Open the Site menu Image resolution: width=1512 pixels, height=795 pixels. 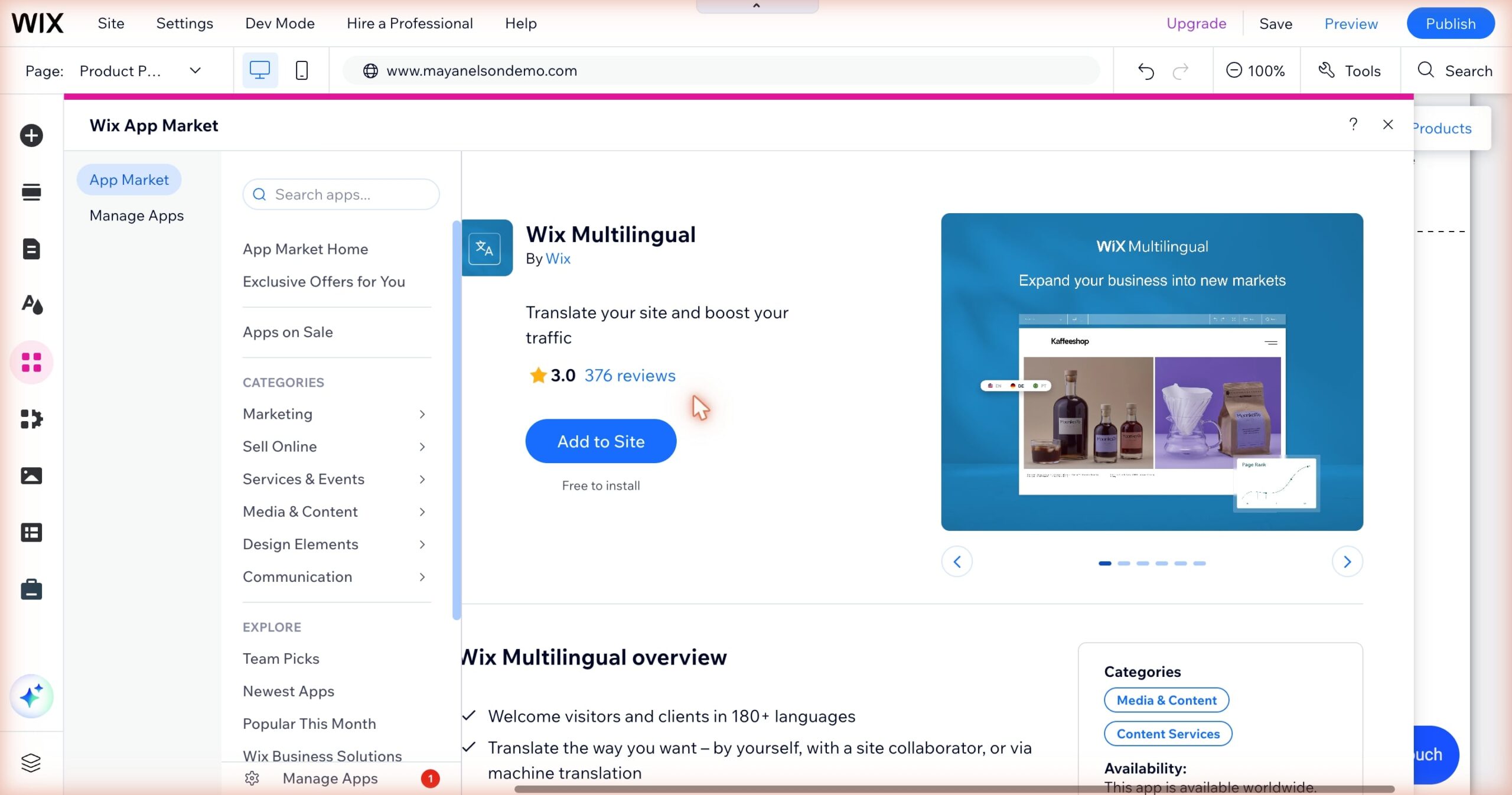click(111, 24)
